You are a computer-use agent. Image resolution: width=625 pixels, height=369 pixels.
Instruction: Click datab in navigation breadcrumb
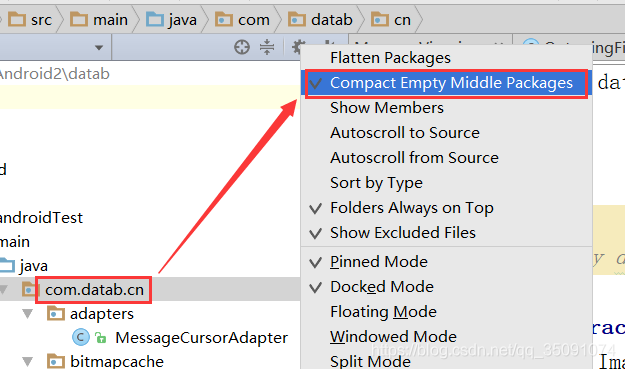[332, 20]
